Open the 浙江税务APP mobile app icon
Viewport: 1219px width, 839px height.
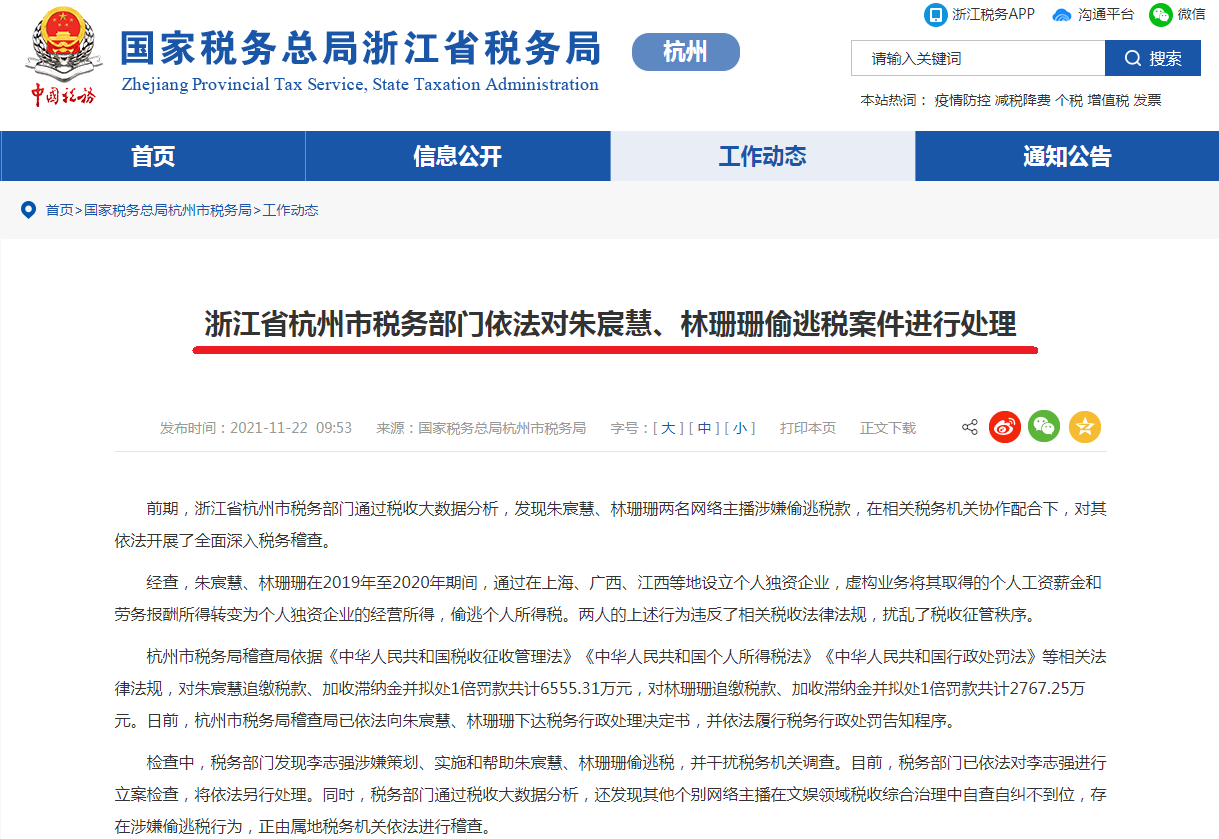[936, 15]
